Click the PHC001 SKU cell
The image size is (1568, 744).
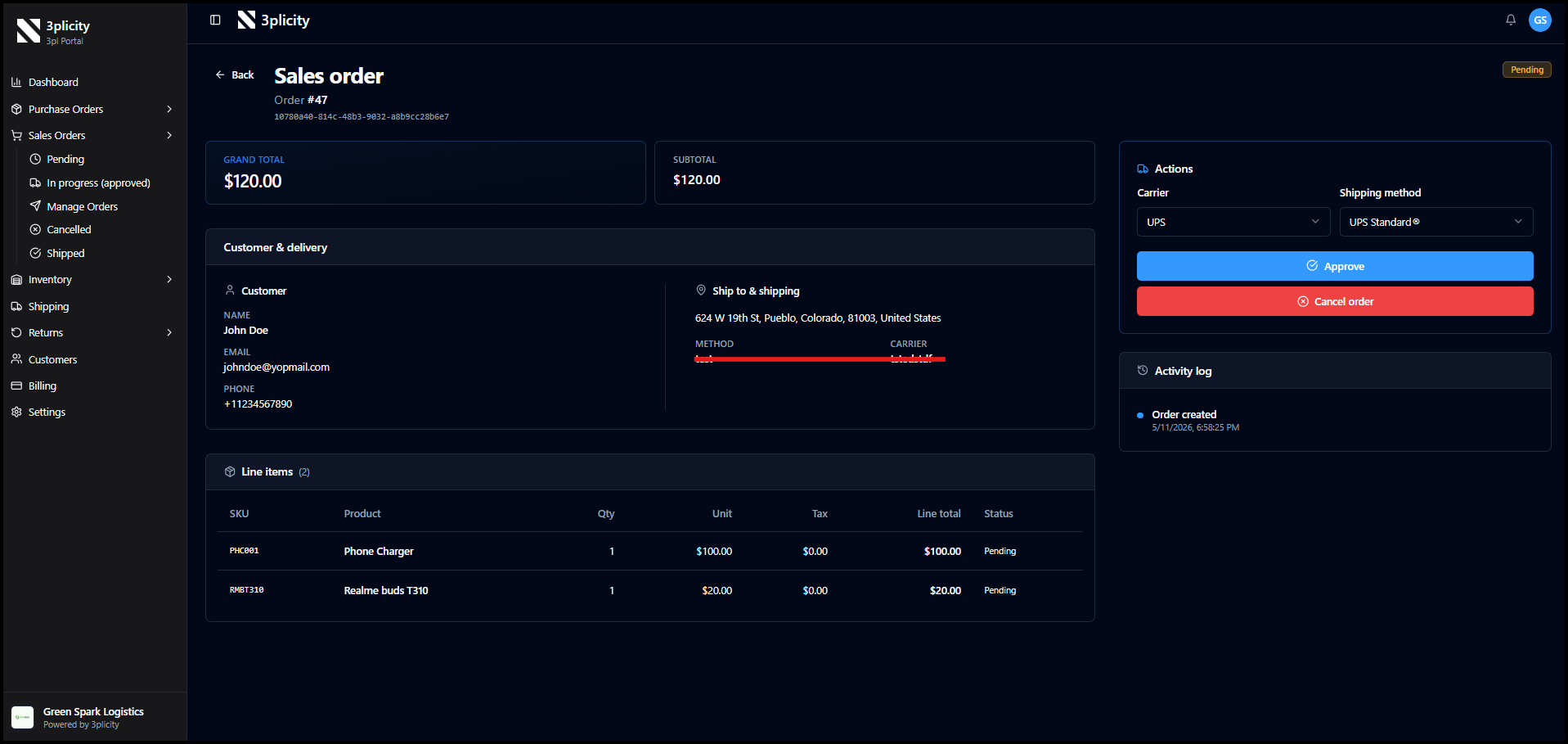pos(244,551)
